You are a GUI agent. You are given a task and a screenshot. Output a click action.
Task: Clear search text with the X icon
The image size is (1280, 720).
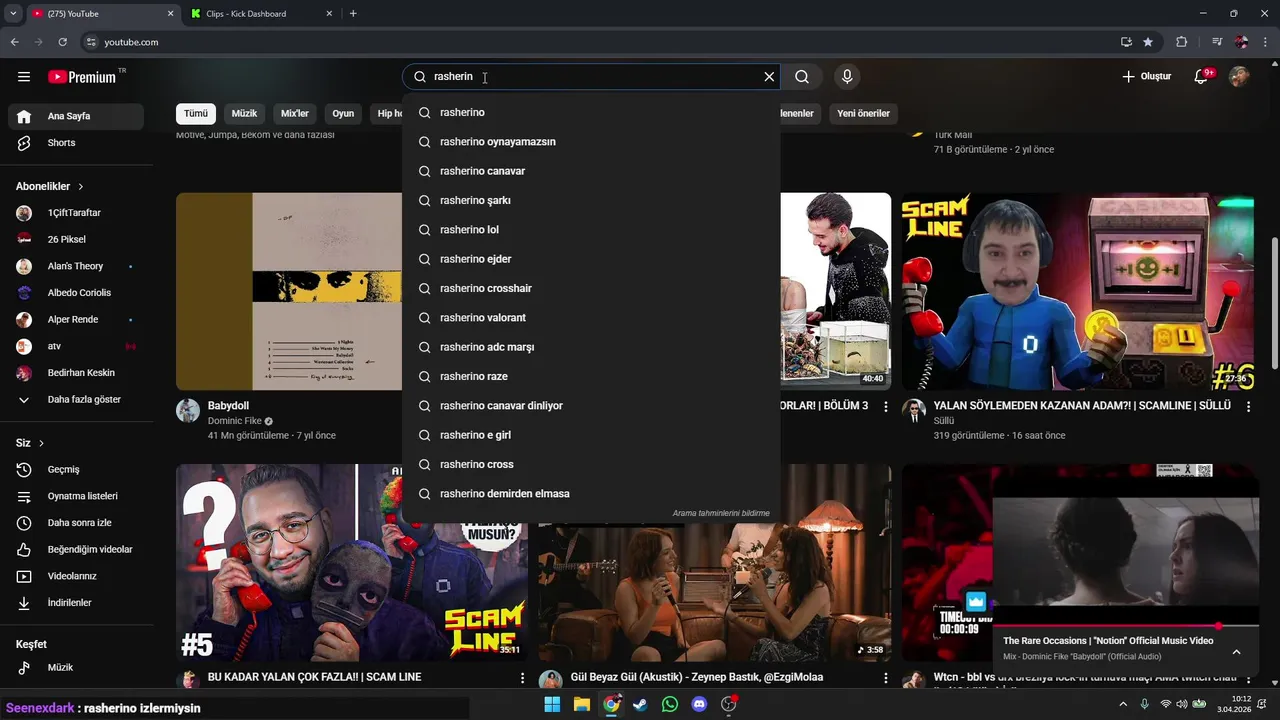pos(769,77)
